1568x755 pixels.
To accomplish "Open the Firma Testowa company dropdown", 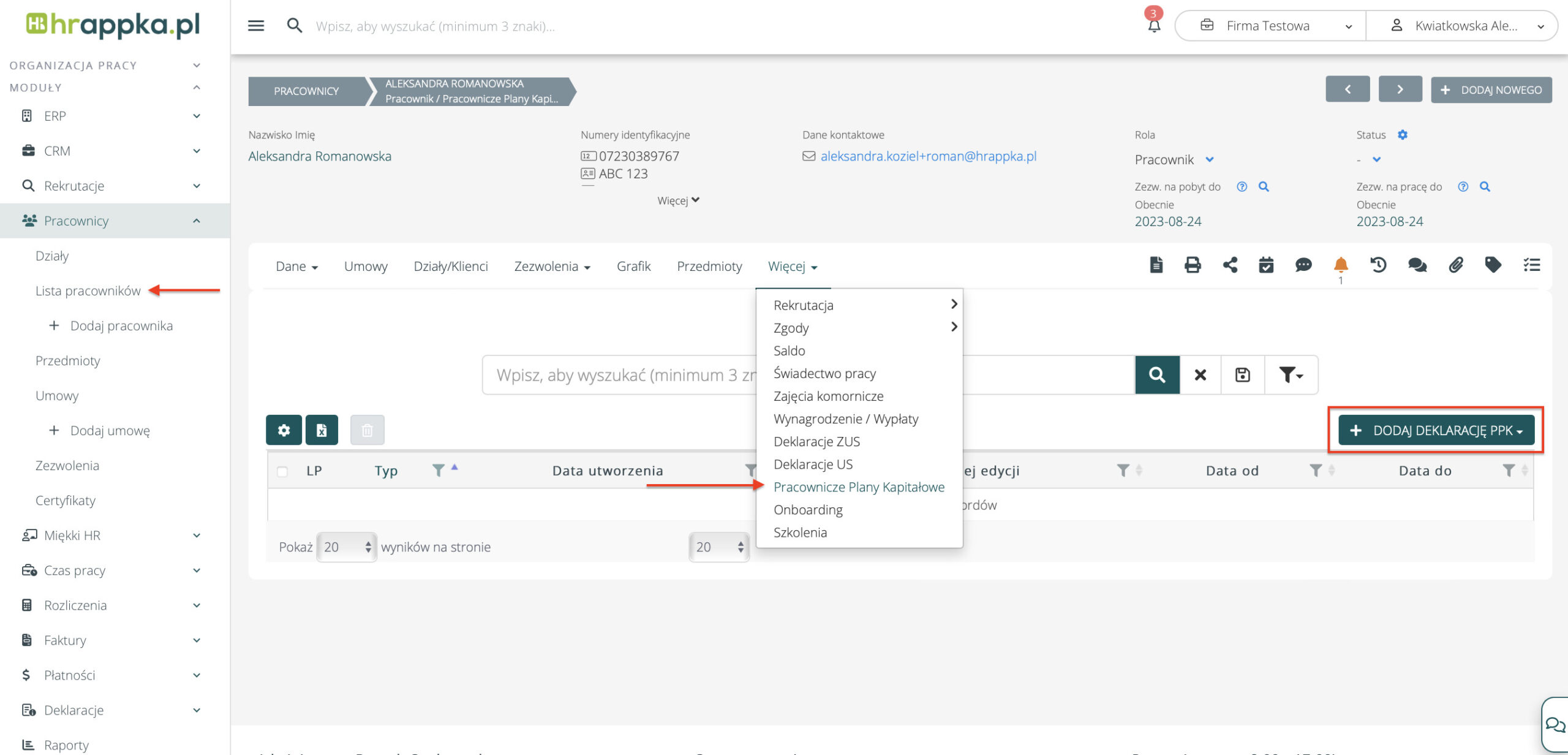I will point(1270,26).
